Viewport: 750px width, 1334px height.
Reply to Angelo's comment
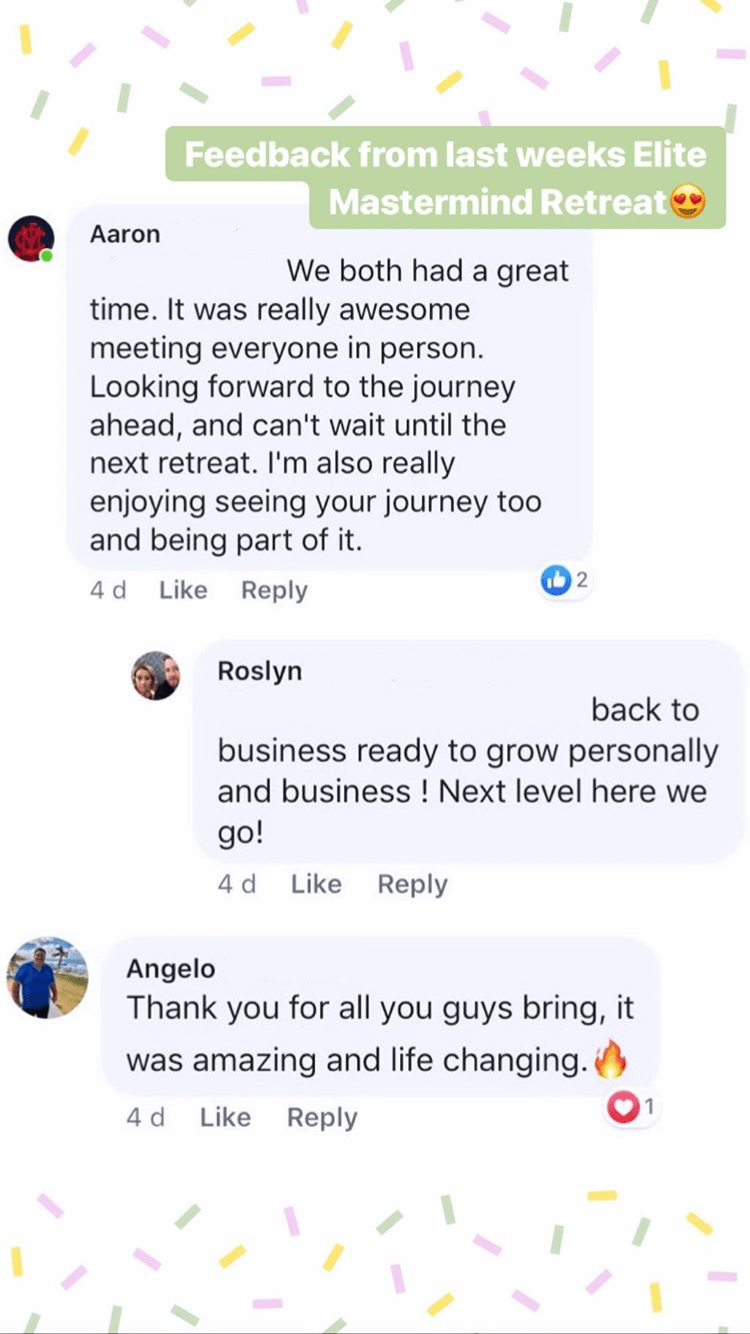(x=322, y=1117)
